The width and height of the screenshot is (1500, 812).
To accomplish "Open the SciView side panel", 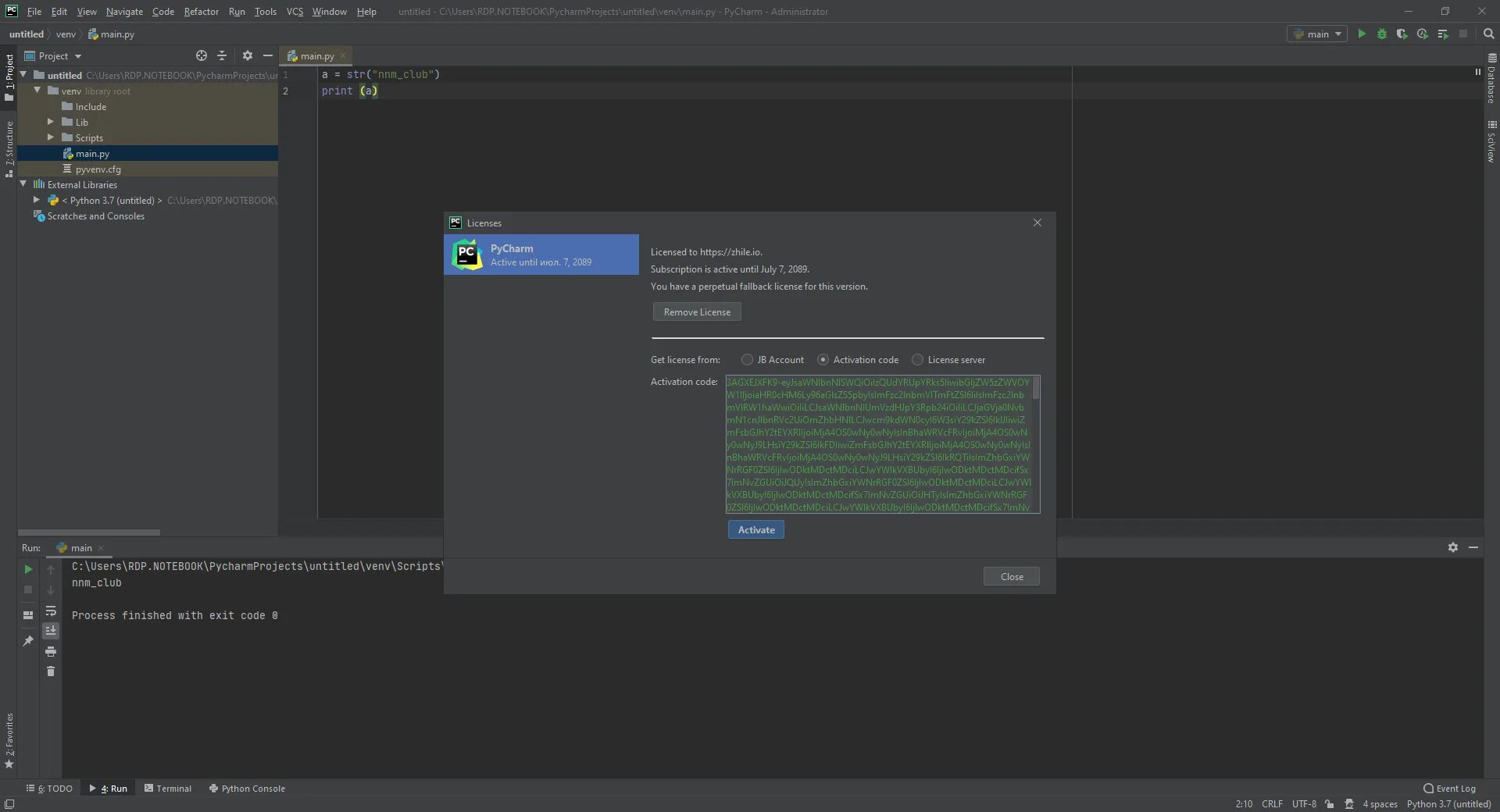I will point(1491,141).
